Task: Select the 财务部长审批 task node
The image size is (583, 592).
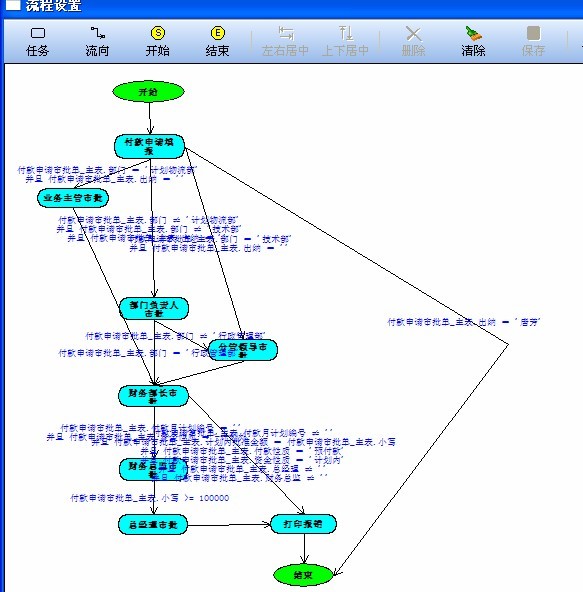Action: pyautogui.click(x=153, y=396)
